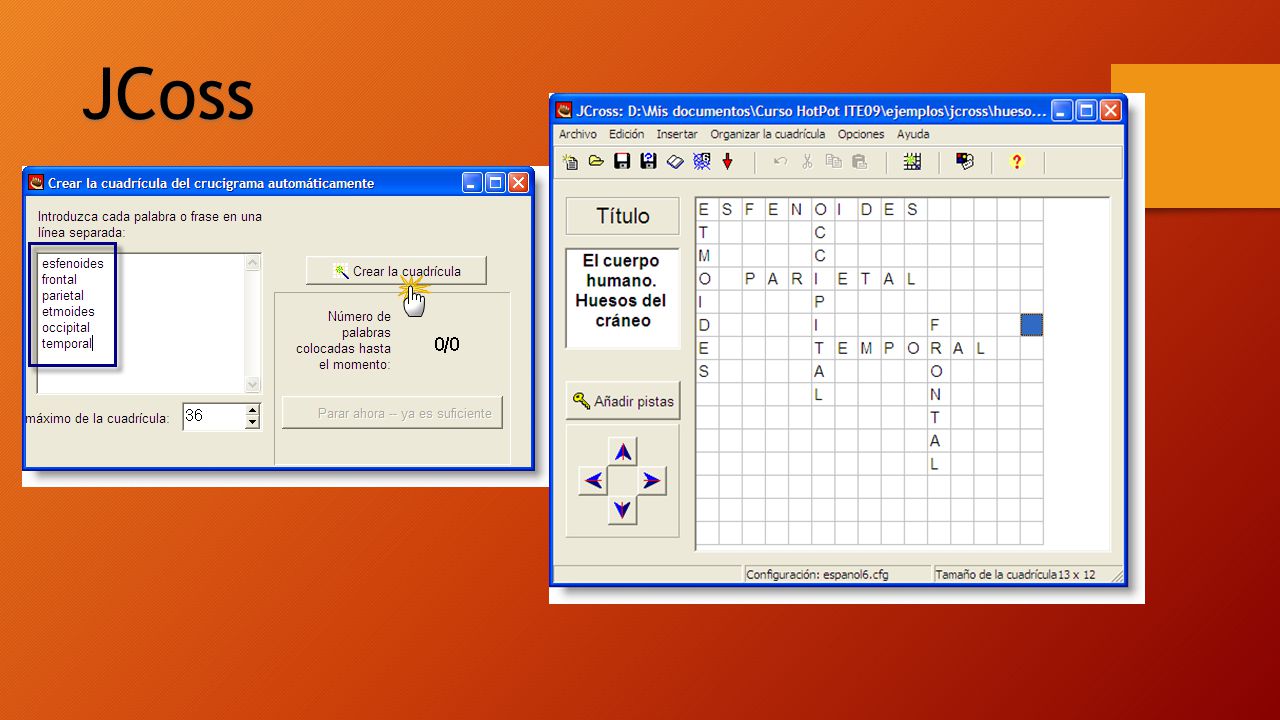Click the word 'parietal' in the list
Viewport: 1280px width, 720px height.
pyautogui.click(x=63, y=296)
